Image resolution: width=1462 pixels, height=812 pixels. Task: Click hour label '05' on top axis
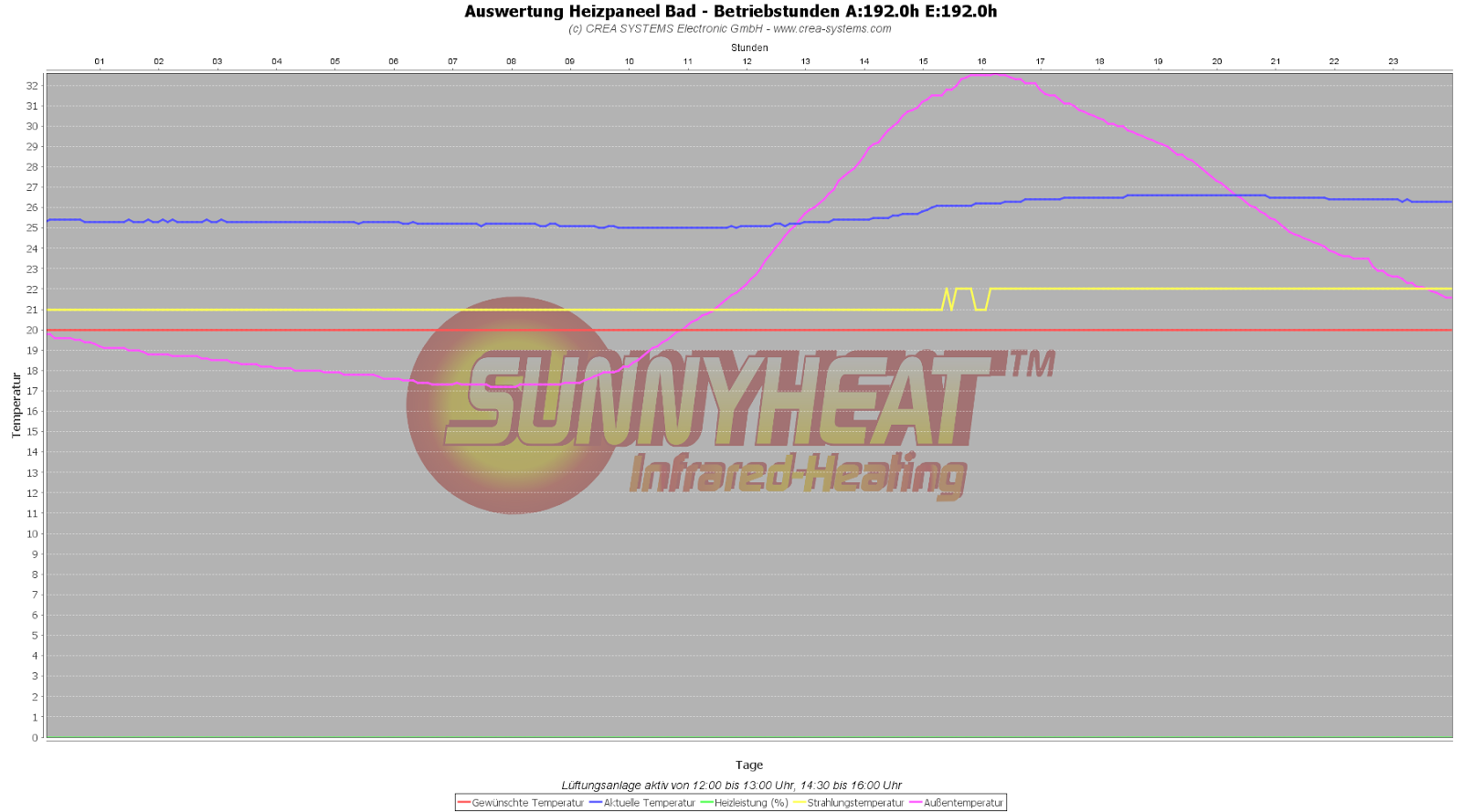(x=335, y=61)
